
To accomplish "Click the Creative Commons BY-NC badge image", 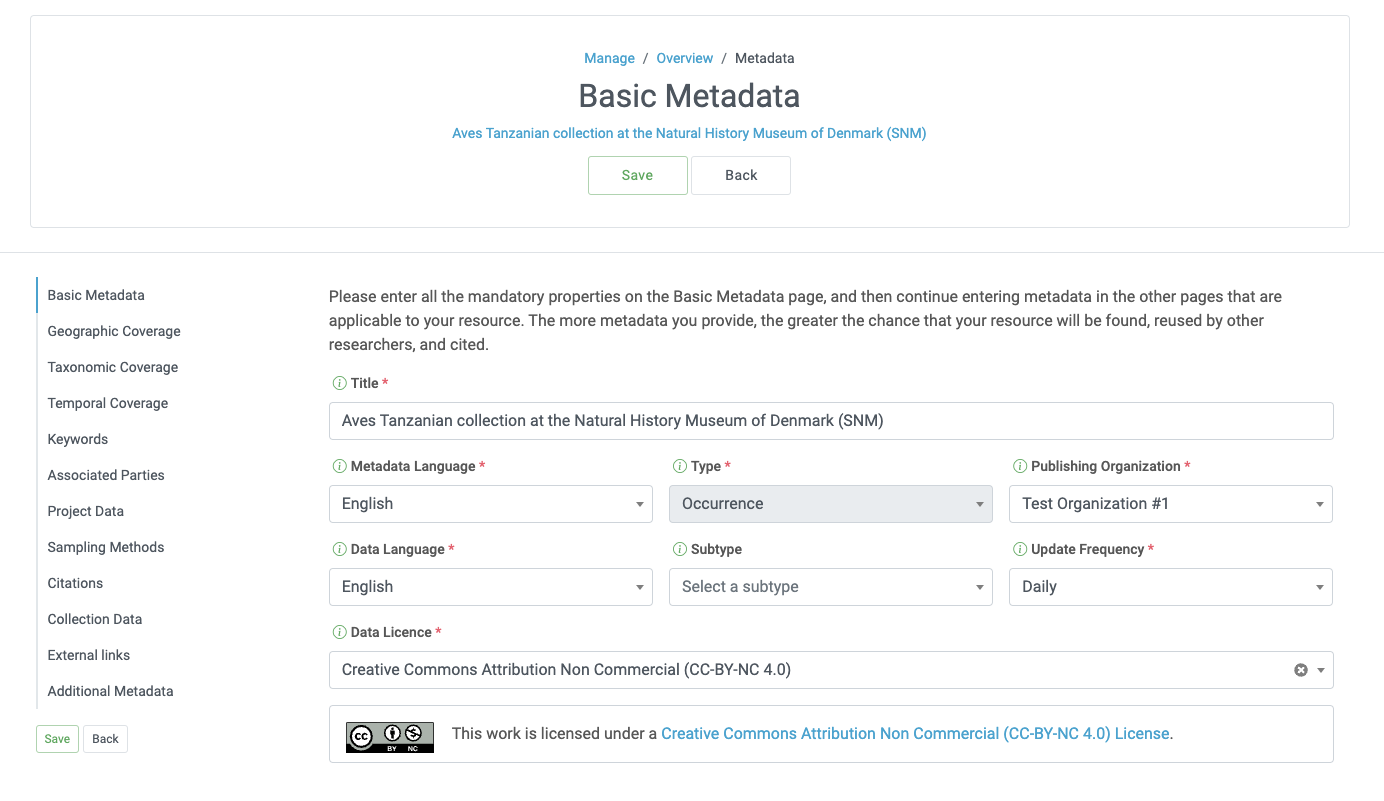I will [x=390, y=737].
